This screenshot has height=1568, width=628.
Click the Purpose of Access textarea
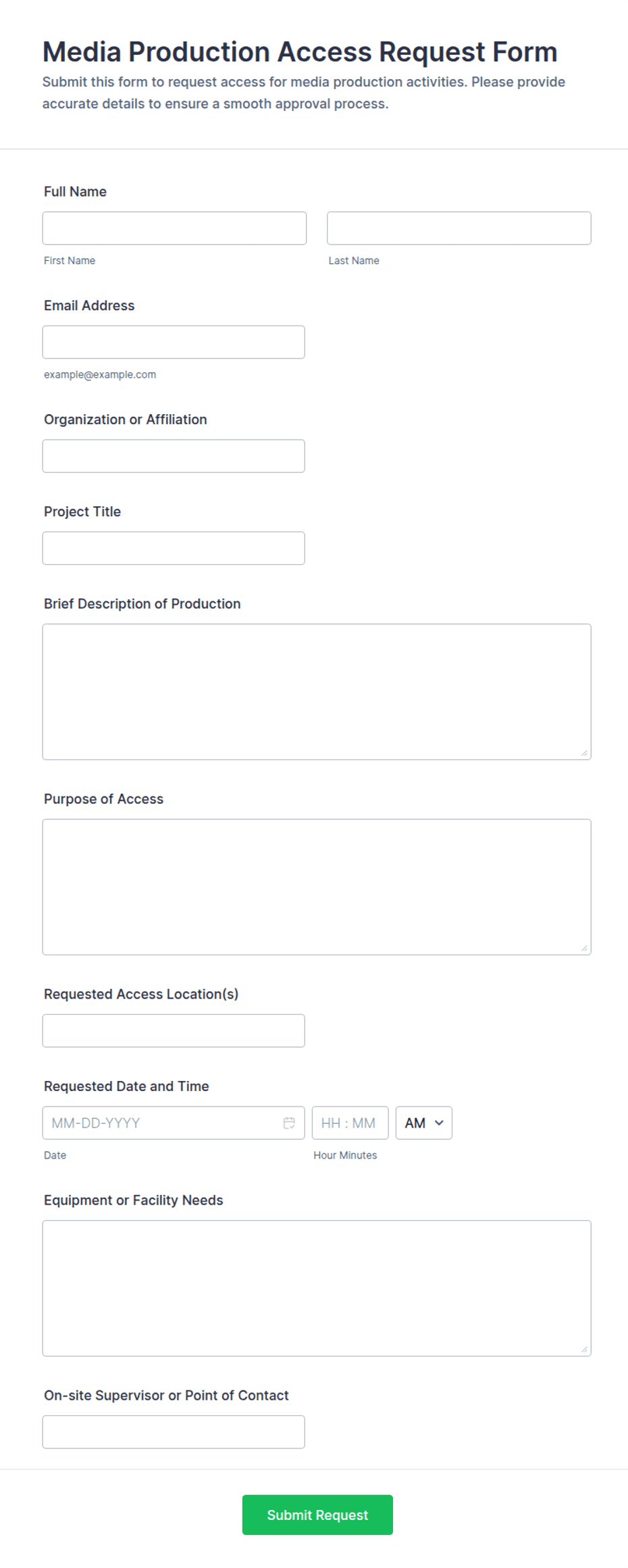coord(317,887)
